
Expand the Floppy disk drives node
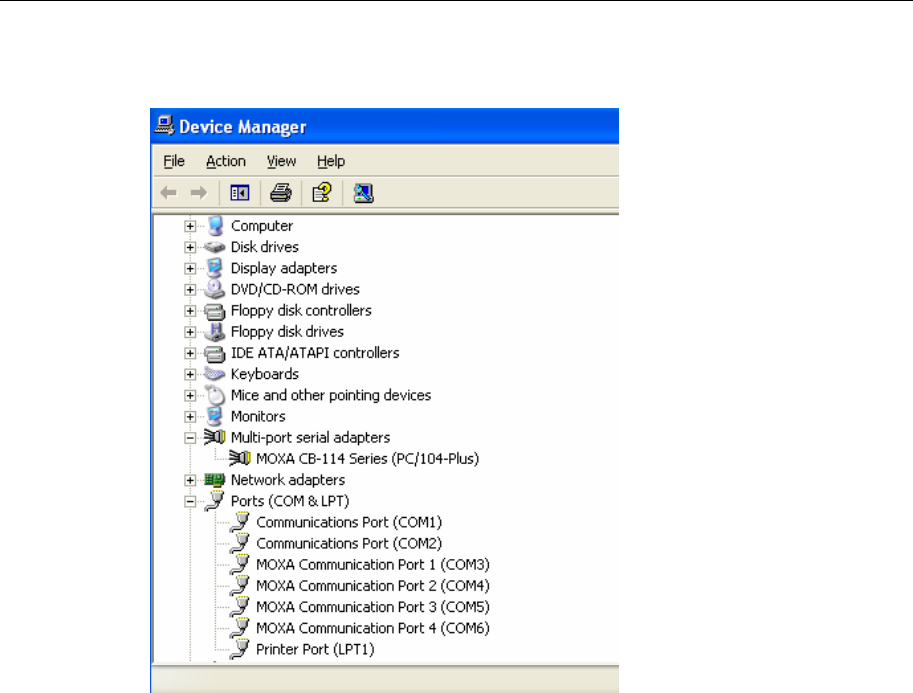click(x=190, y=332)
